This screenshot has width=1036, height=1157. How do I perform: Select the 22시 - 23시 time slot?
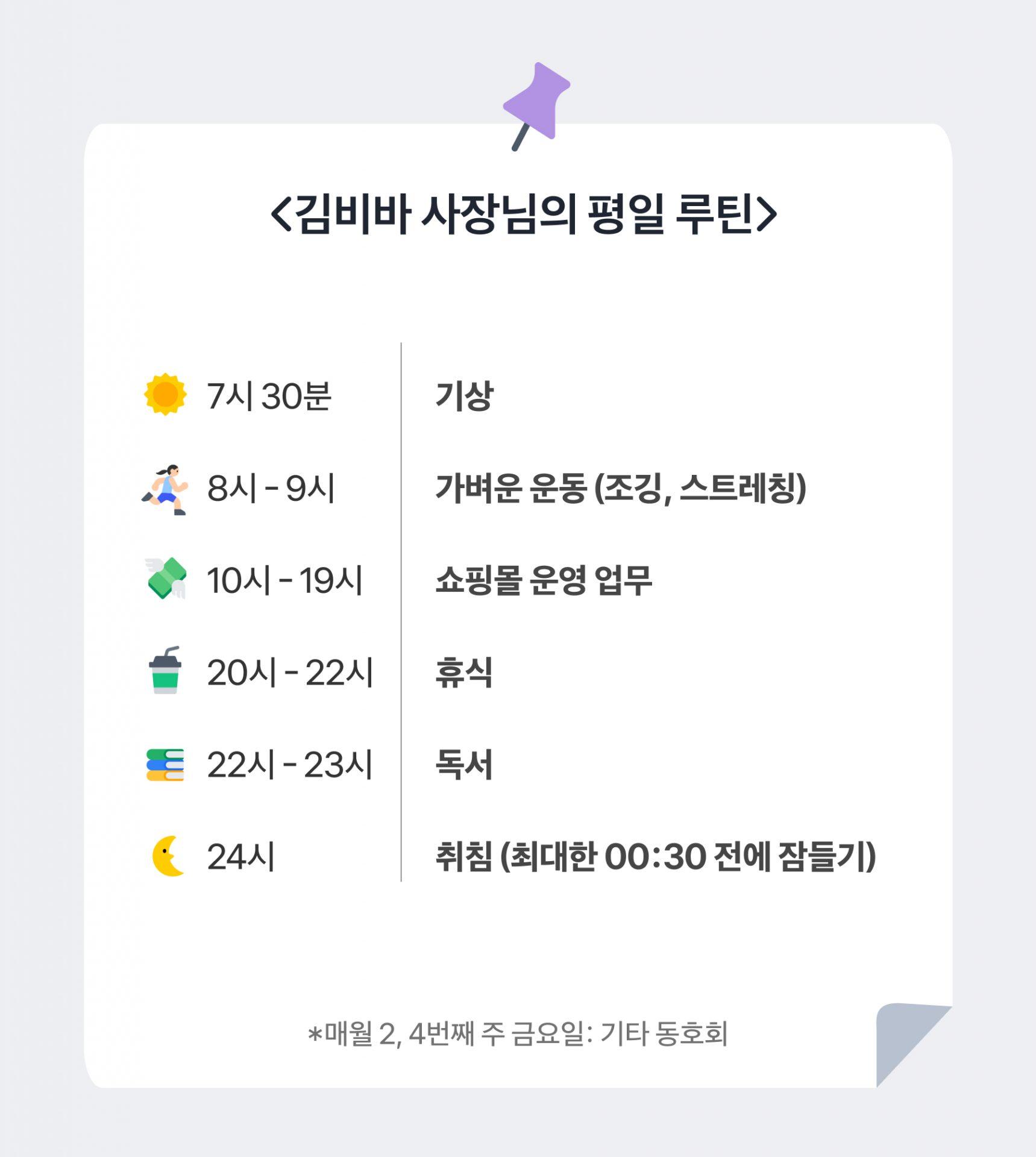click(290, 765)
